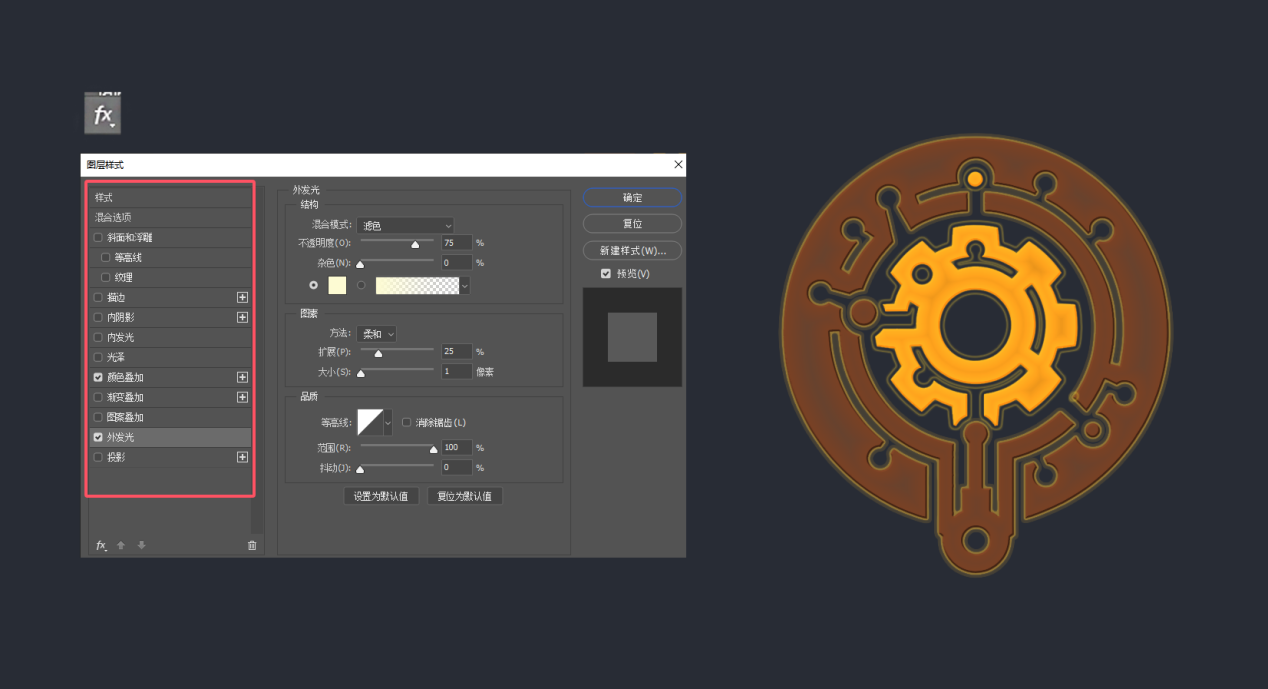Image resolution: width=1268 pixels, height=689 pixels.
Task: Click the plus icon beside 描边
Action: pos(242,297)
